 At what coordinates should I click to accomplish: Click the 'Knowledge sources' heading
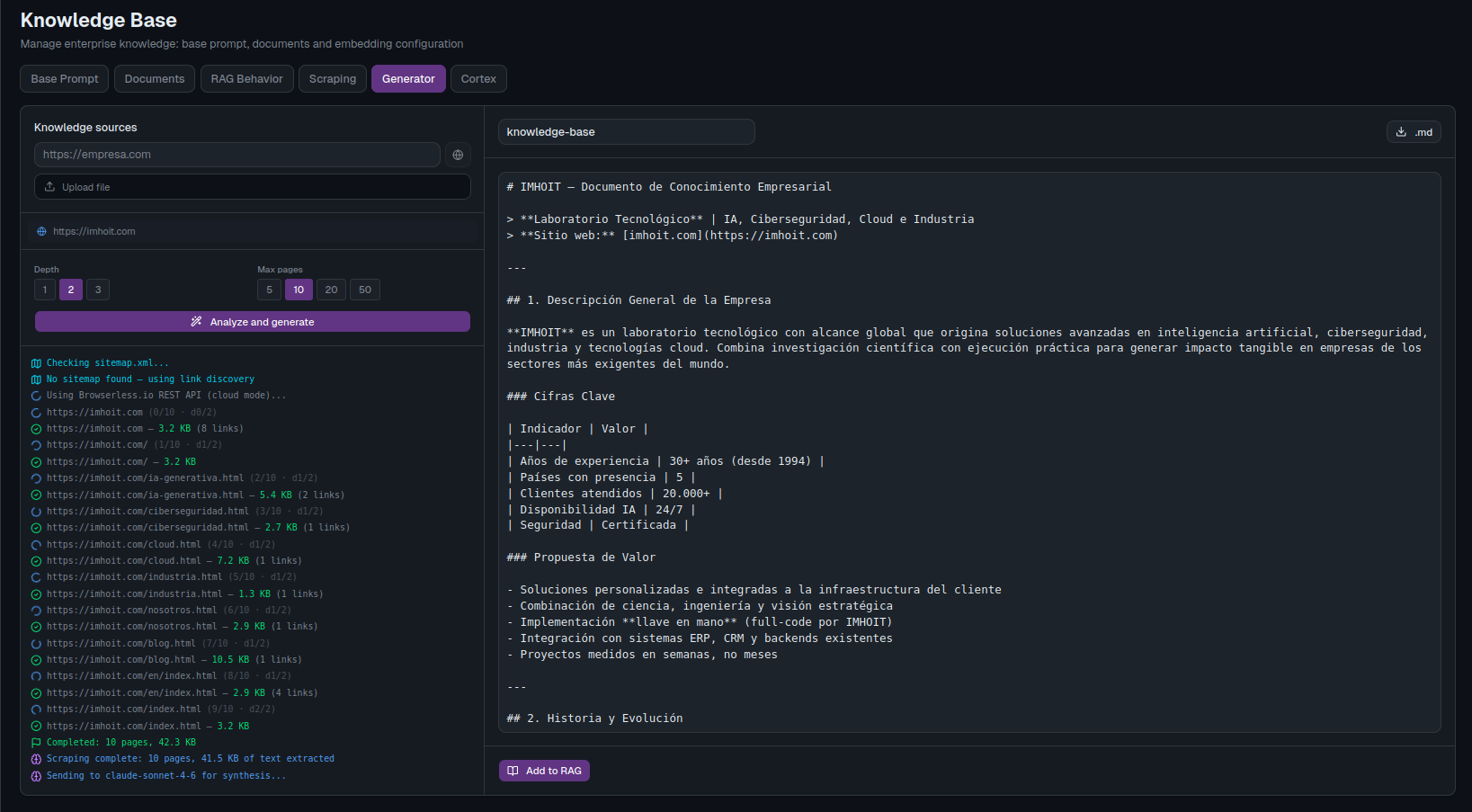(85, 128)
